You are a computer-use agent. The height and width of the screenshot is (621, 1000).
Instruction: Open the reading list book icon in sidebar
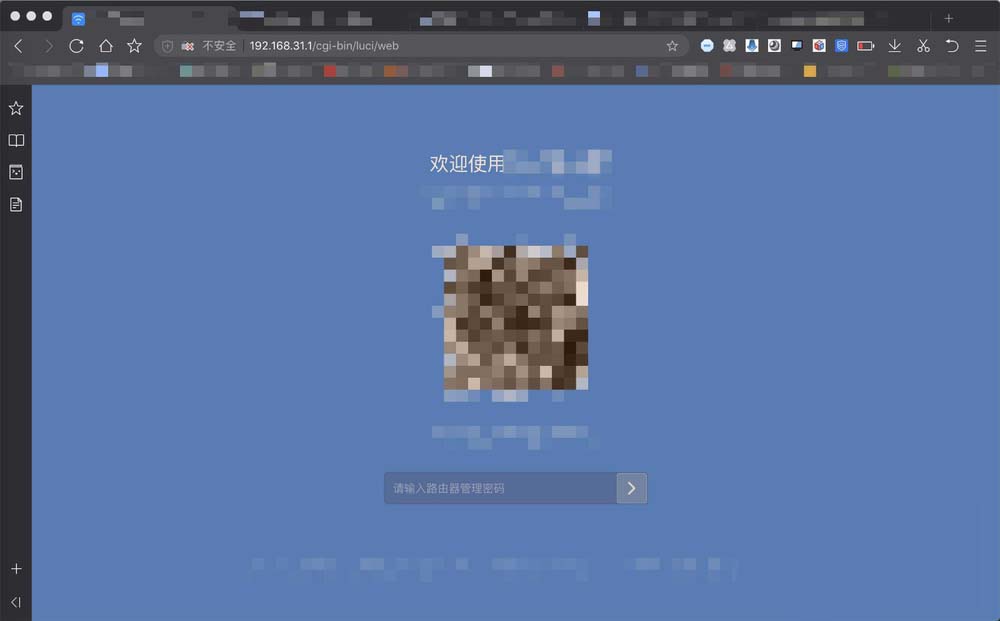pyautogui.click(x=16, y=140)
